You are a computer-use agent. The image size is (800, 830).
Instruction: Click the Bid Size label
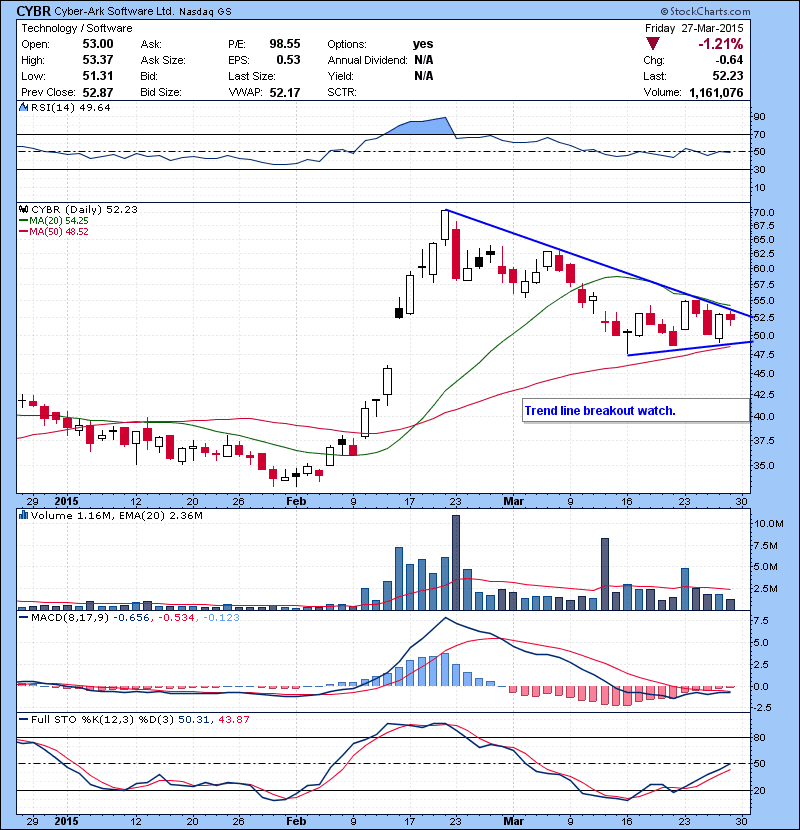161,92
